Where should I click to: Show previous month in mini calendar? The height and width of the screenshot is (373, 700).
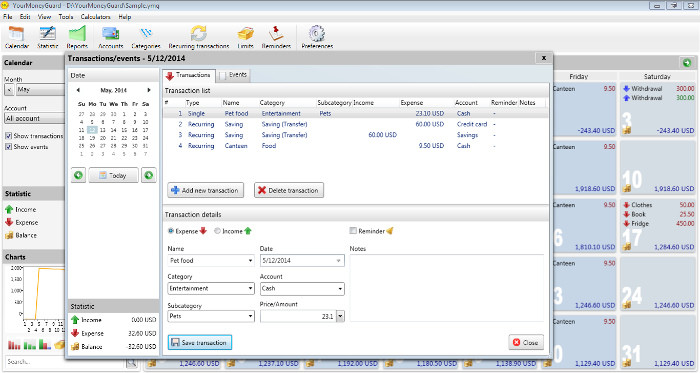coord(78,90)
